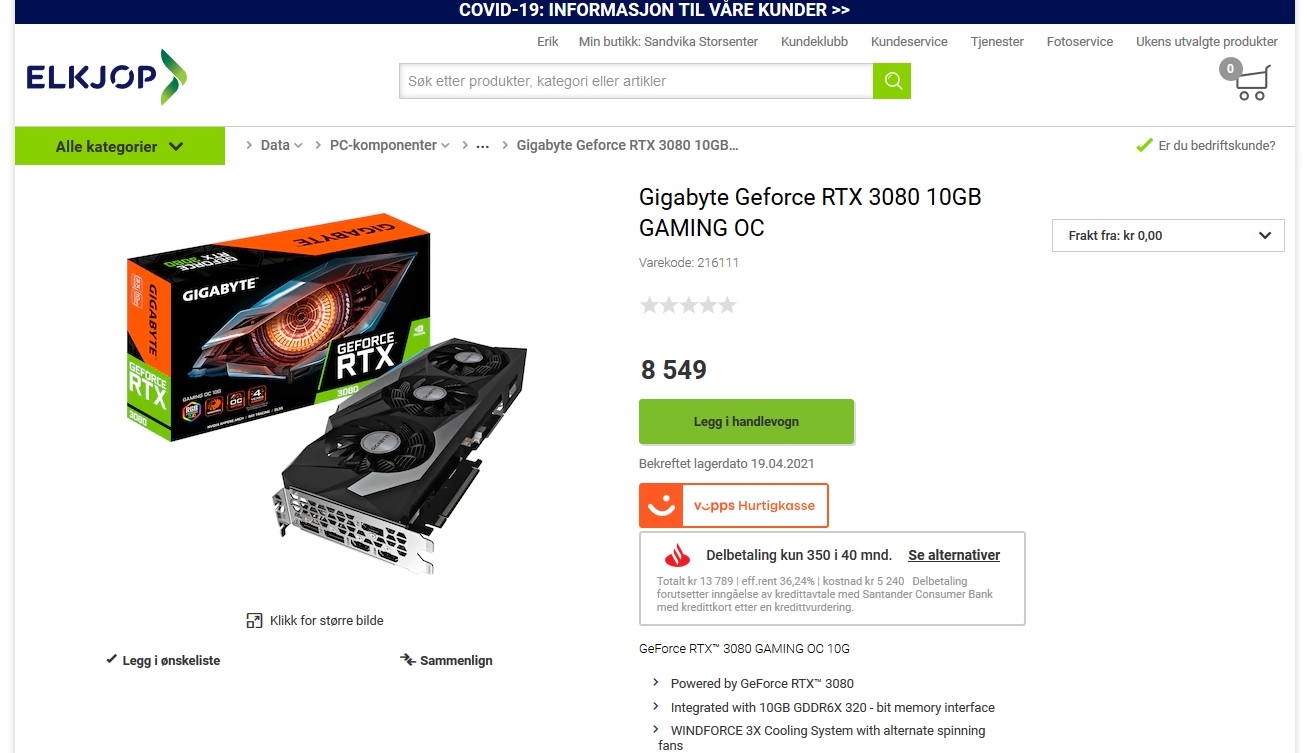The width and height of the screenshot is (1307, 753).
Task: Open the shopping cart icon
Action: tap(1251, 81)
